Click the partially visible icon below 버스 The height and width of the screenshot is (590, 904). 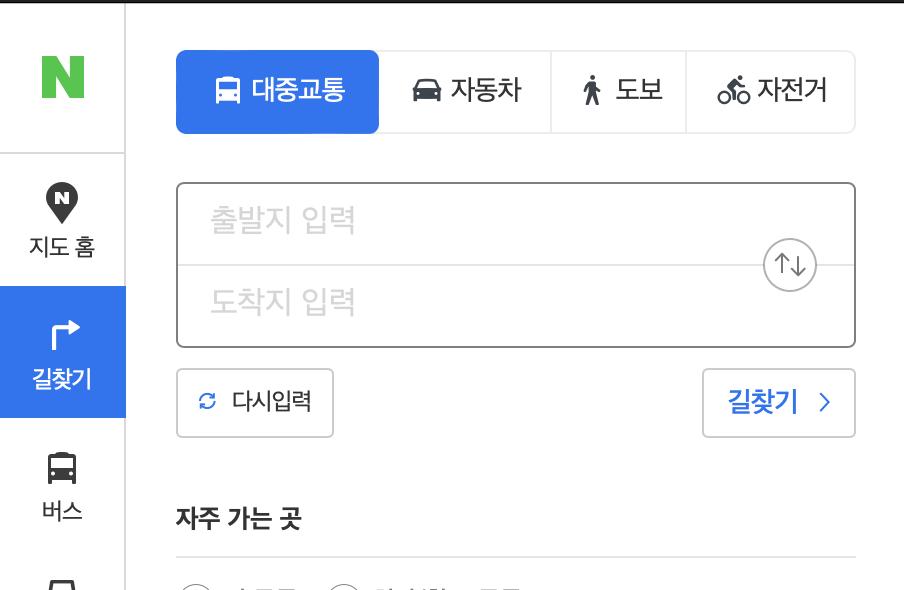point(62,584)
